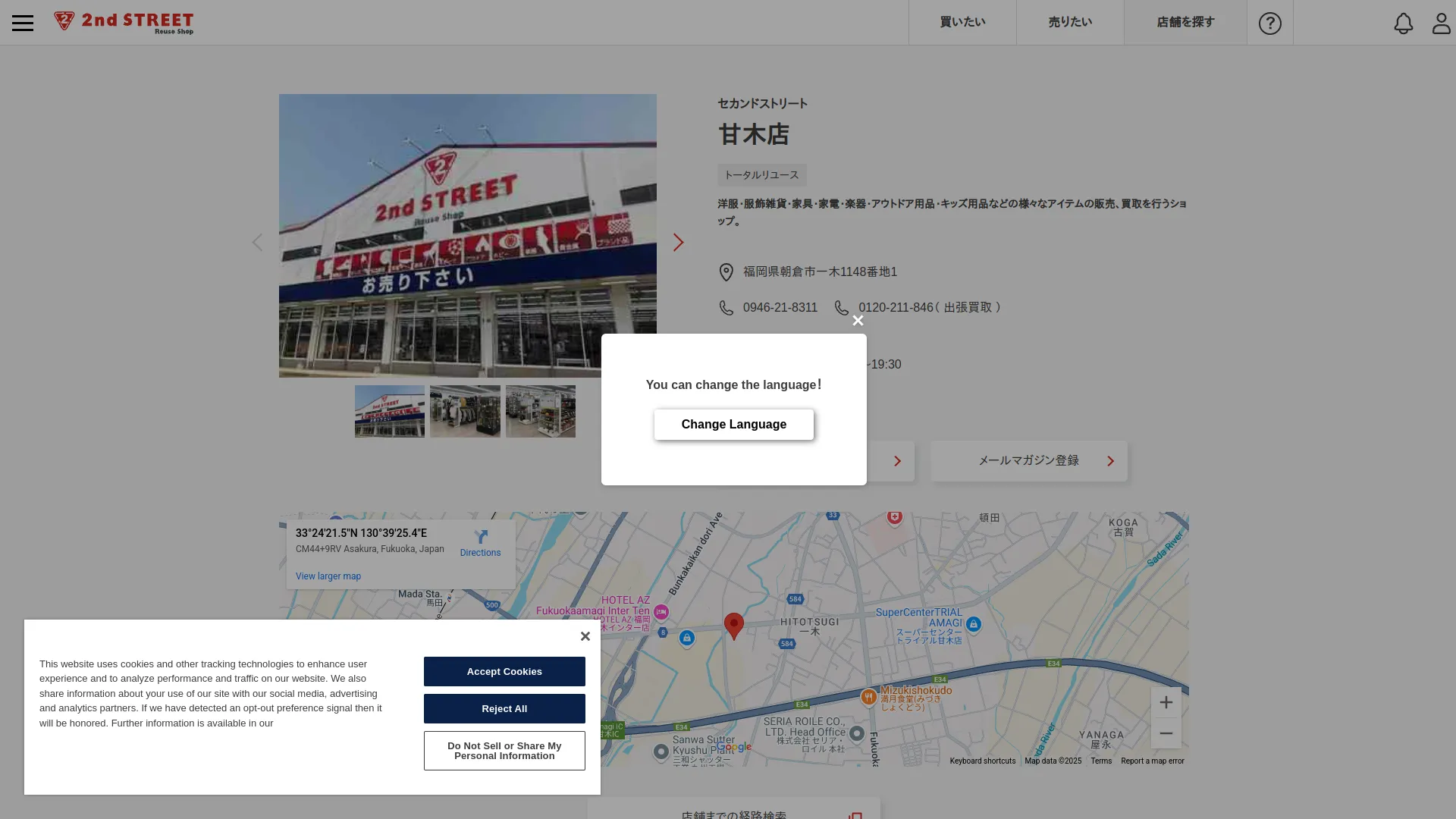
Task: Close the cookie consent banner
Action: point(585,636)
